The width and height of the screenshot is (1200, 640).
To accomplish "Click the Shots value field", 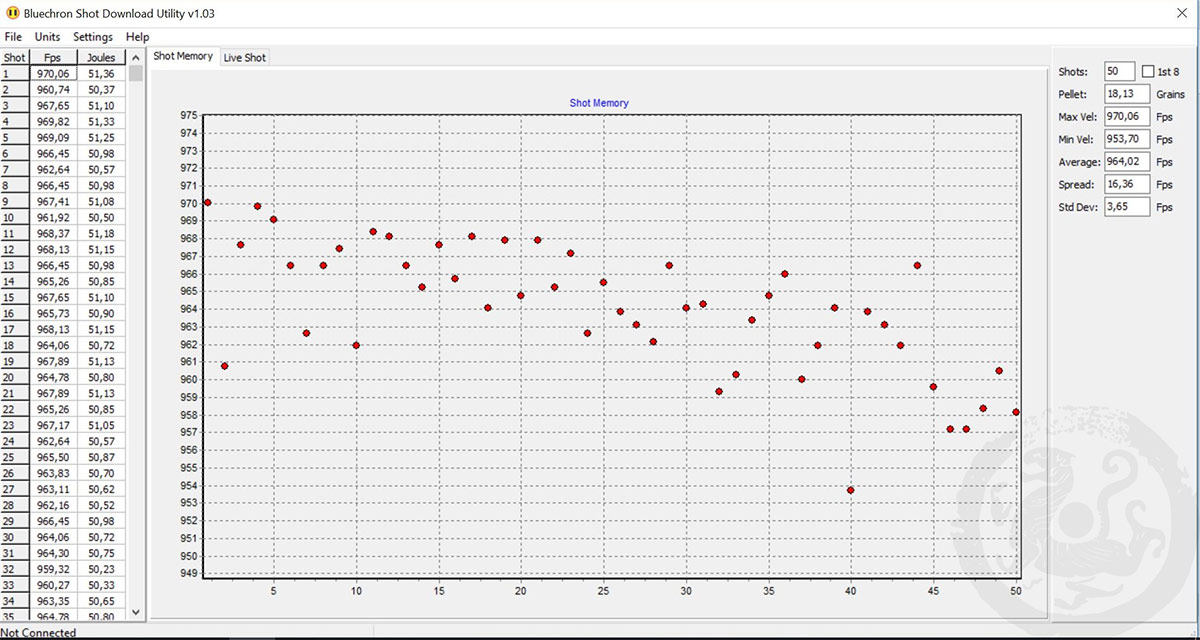I will [1119, 72].
